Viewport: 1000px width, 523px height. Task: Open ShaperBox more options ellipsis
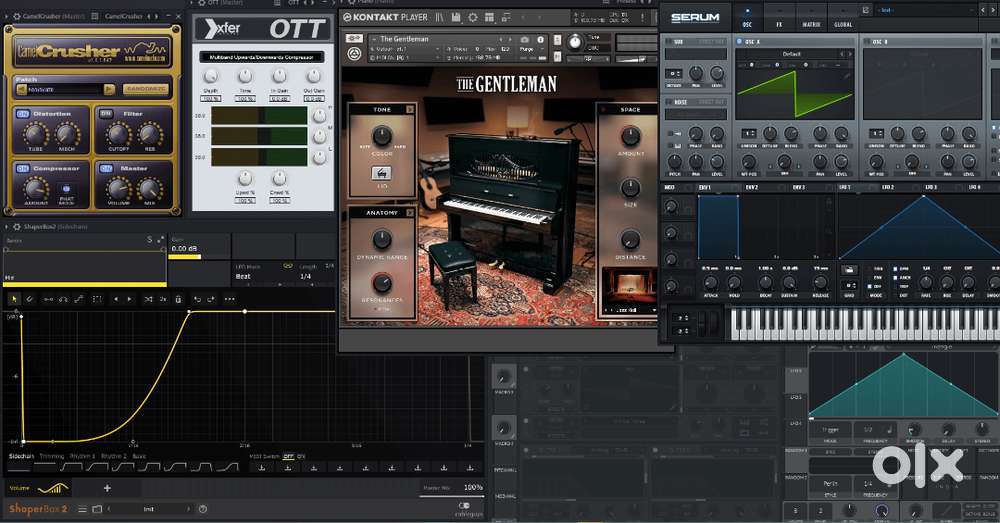(229, 299)
